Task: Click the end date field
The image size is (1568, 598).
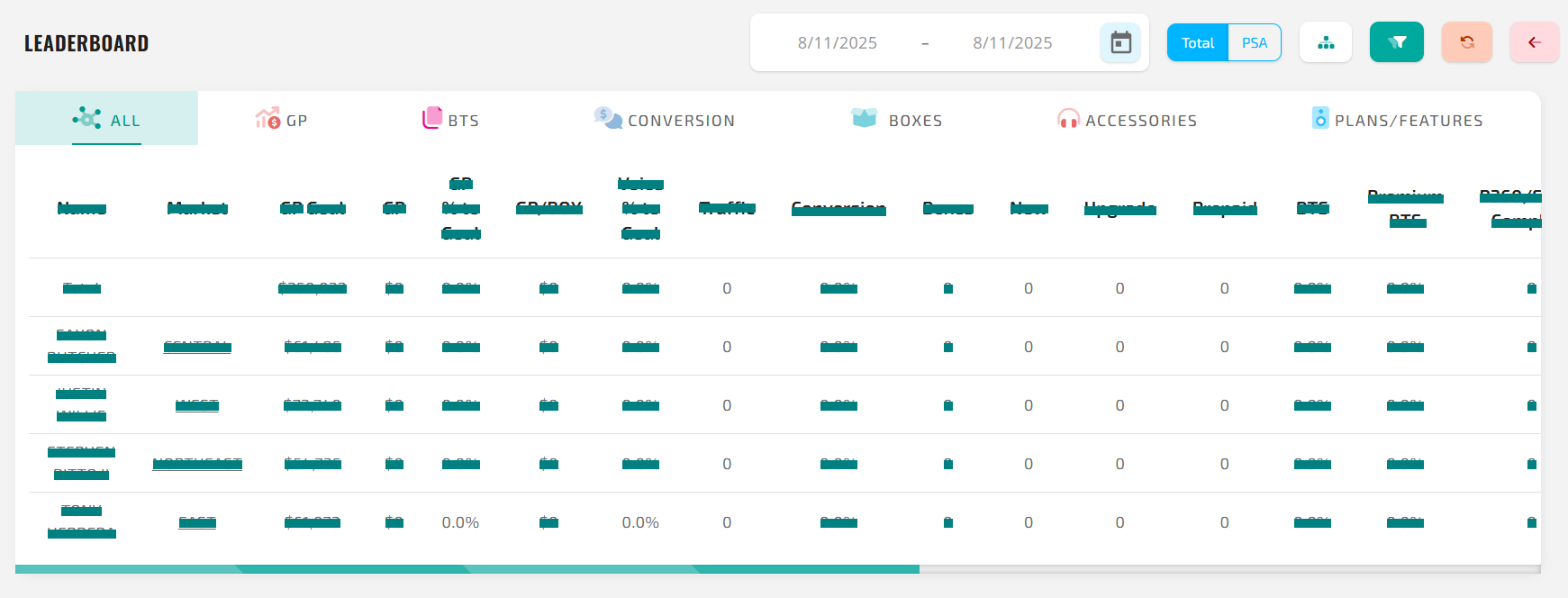Action: (x=1012, y=42)
